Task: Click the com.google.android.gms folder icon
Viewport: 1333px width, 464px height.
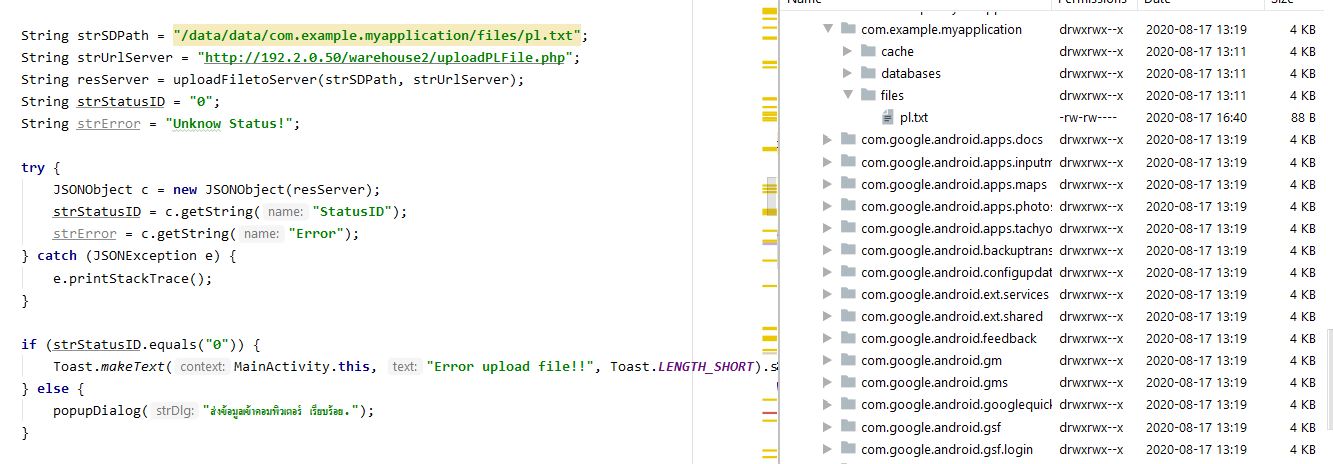Action: (849, 382)
